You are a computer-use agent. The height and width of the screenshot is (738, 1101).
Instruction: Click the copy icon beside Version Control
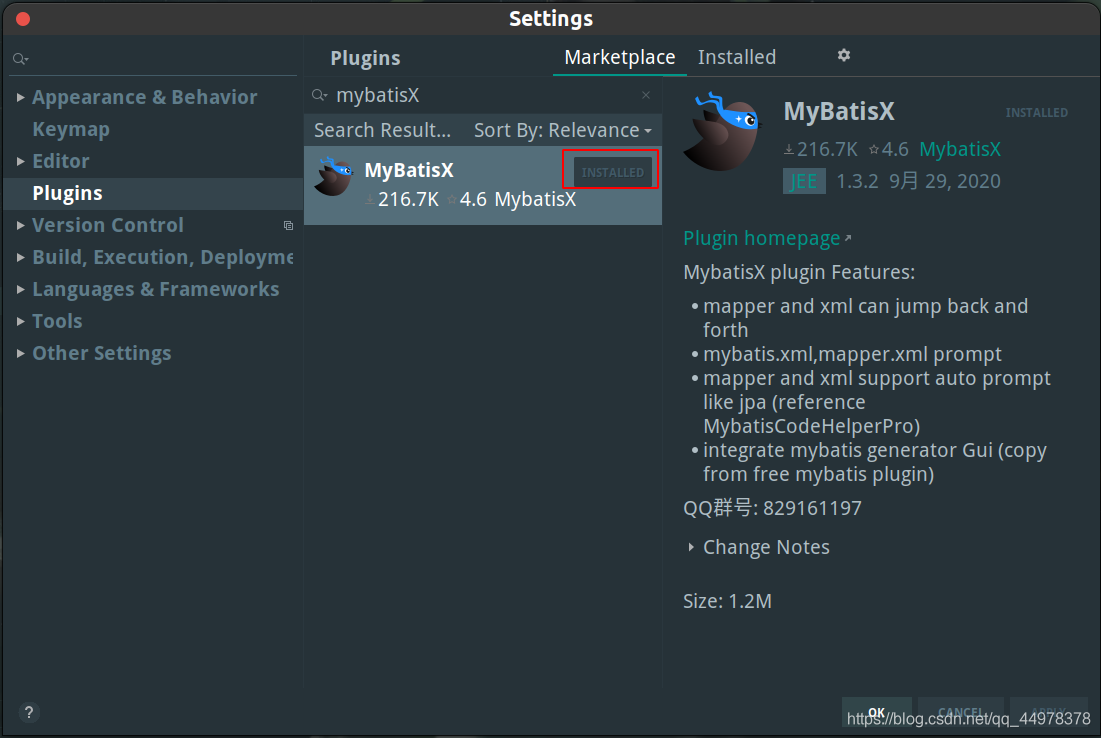tap(288, 225)
